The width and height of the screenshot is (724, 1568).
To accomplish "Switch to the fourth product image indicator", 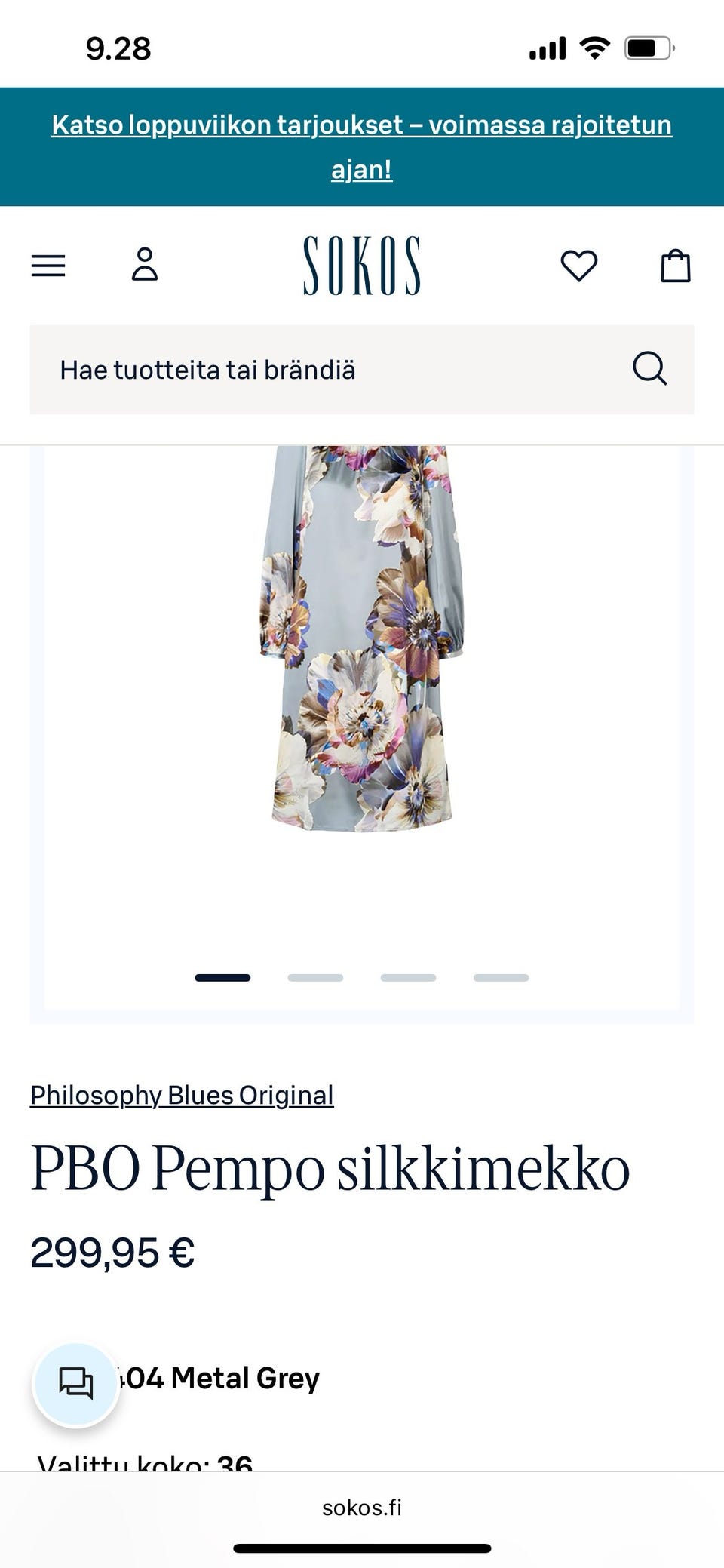I will tap(501, 978).
